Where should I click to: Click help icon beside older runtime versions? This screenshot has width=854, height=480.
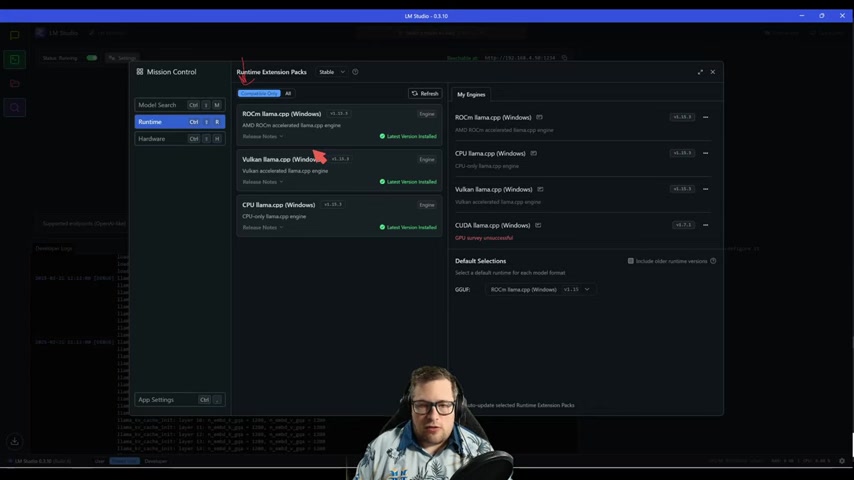(x=713, y=261)
